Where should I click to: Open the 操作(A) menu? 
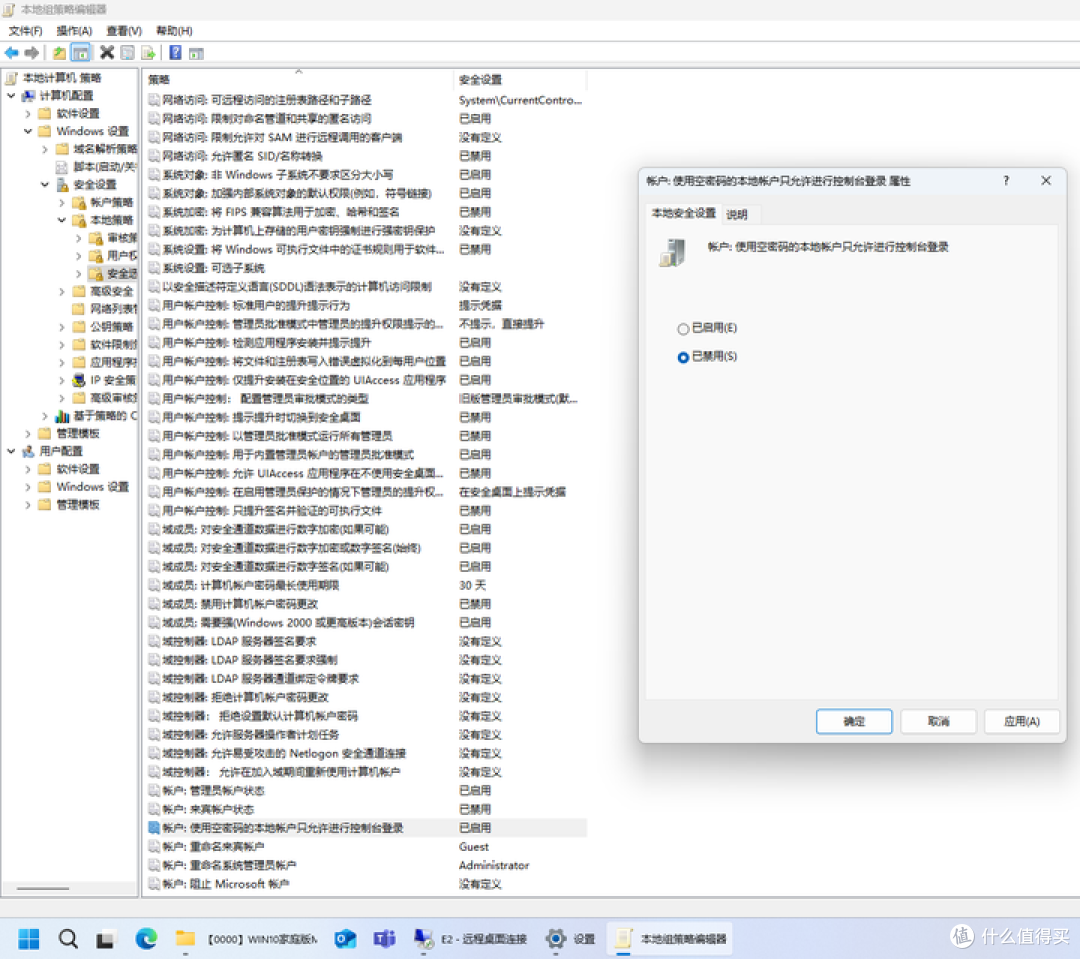click(x=74, y=31)
